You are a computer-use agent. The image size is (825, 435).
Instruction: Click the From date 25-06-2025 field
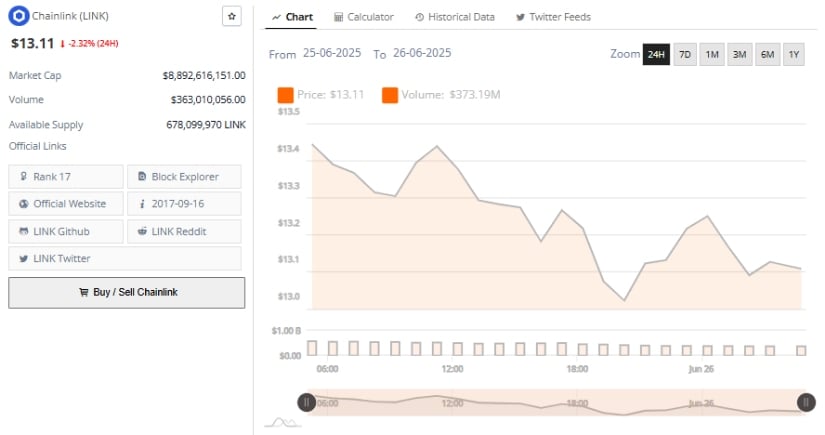click(332, 53)
